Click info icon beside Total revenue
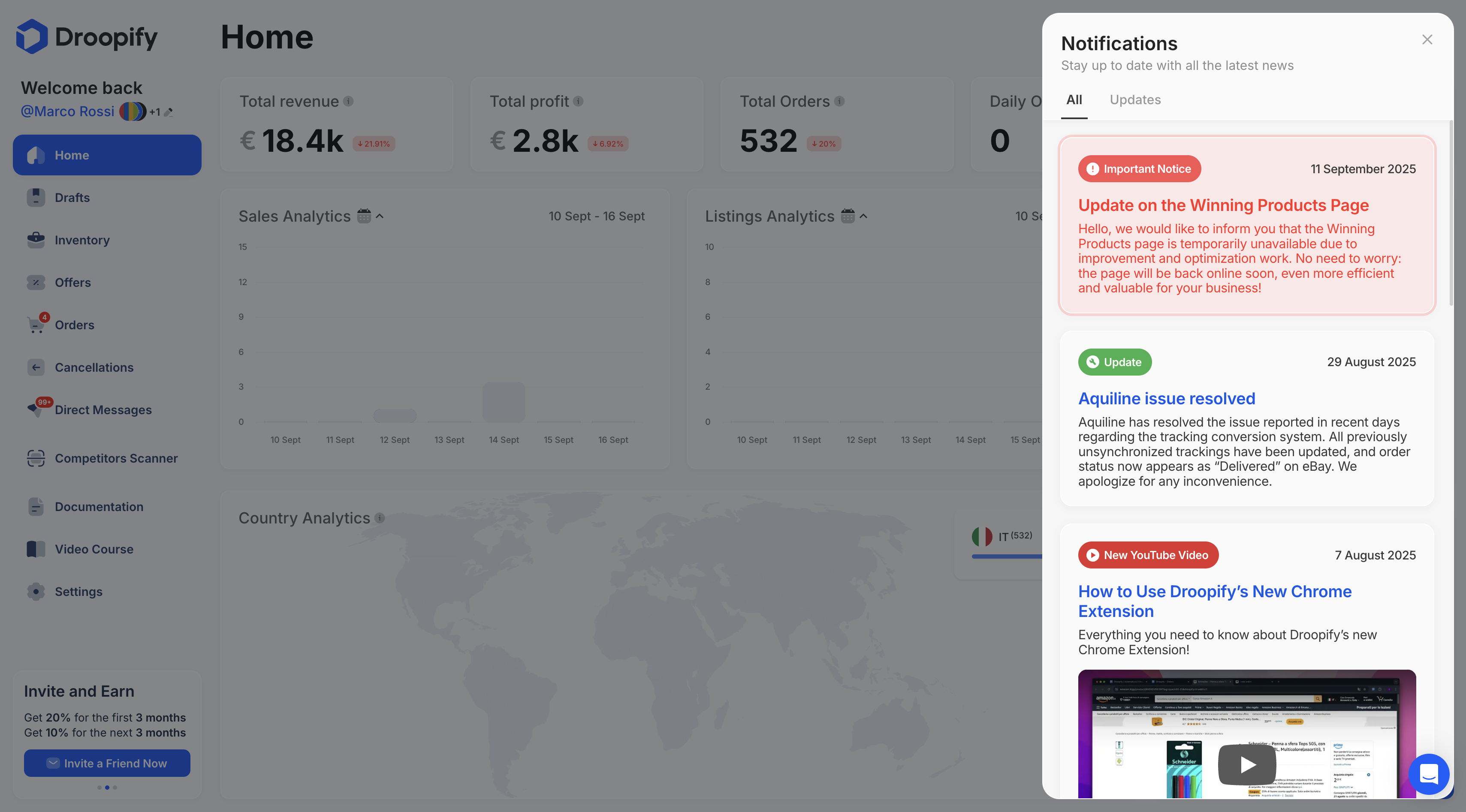Viewport: 1466px width, 812px height. 348,101
